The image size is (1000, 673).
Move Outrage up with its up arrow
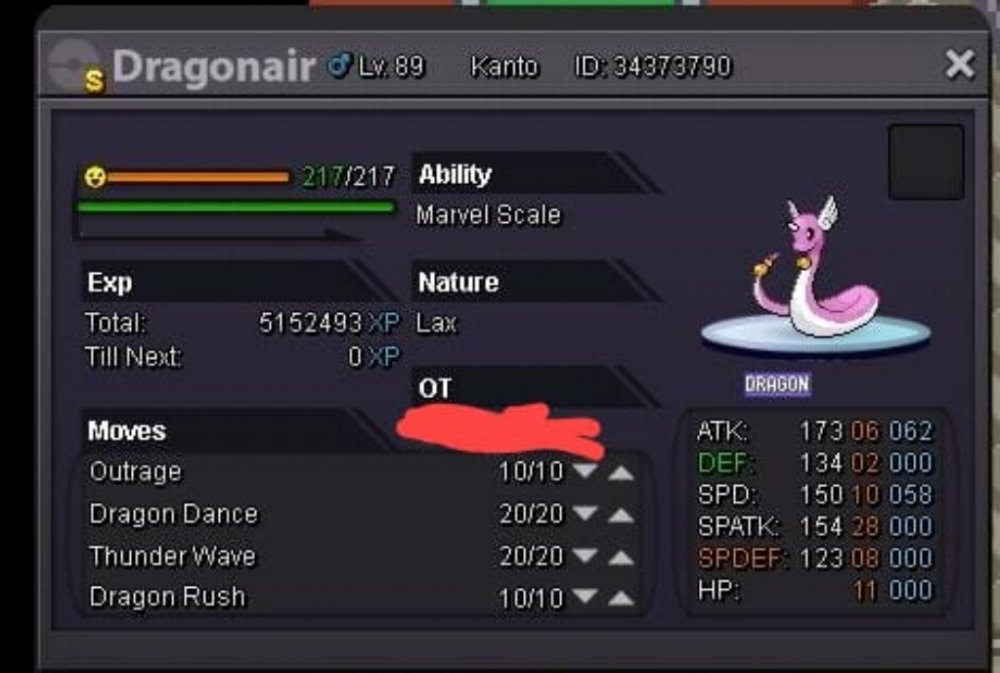point(621,473)
